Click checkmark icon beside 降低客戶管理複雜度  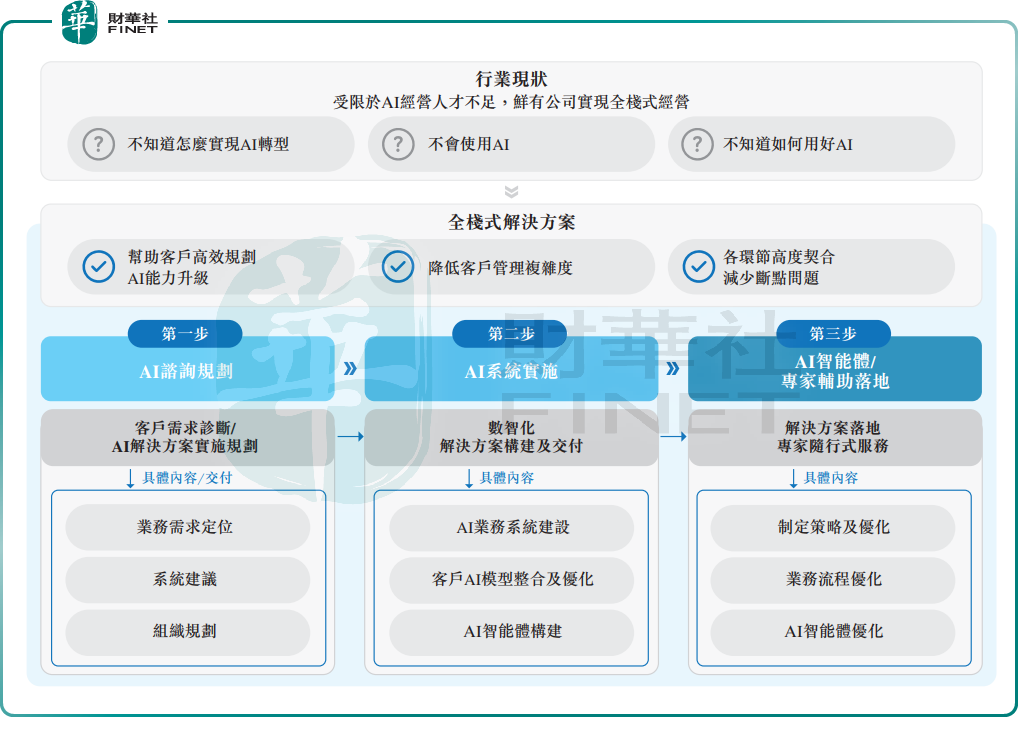click(x=398, y=267)
